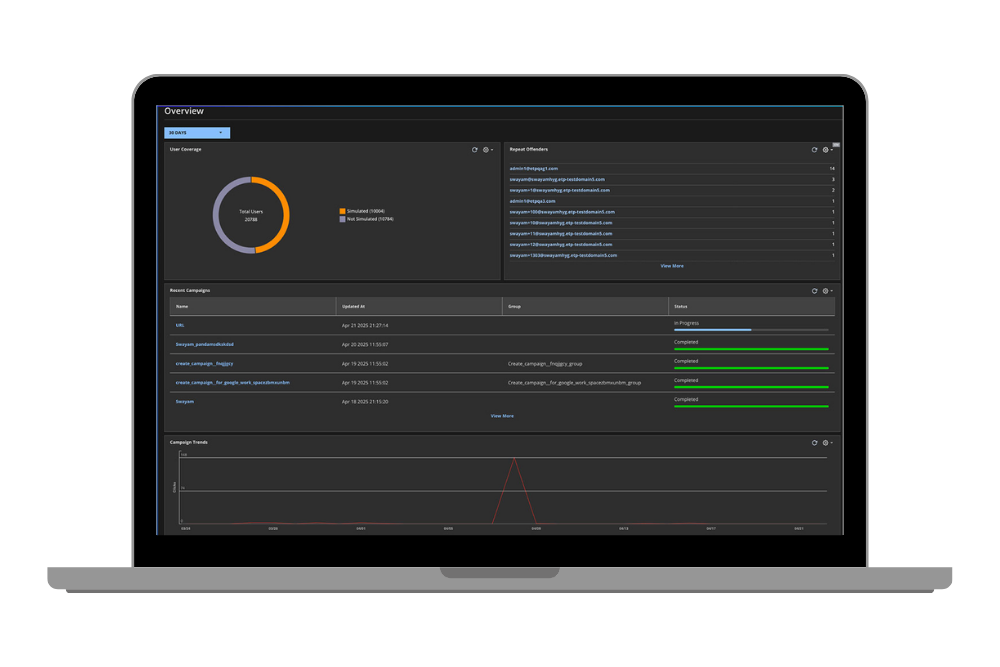Click the peak of the Campaign Trends line
The image size is (1000, 667).
(x=514, y=459)
